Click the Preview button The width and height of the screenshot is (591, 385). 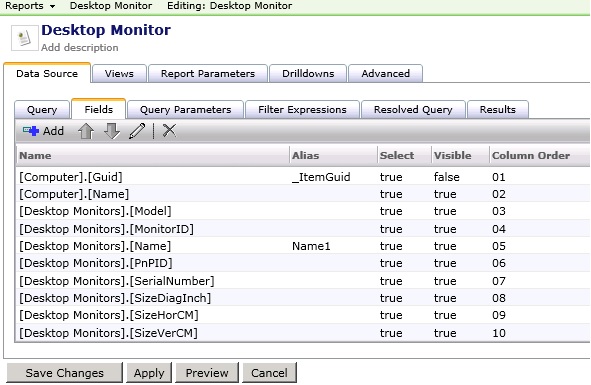click(x=207, y=373)
